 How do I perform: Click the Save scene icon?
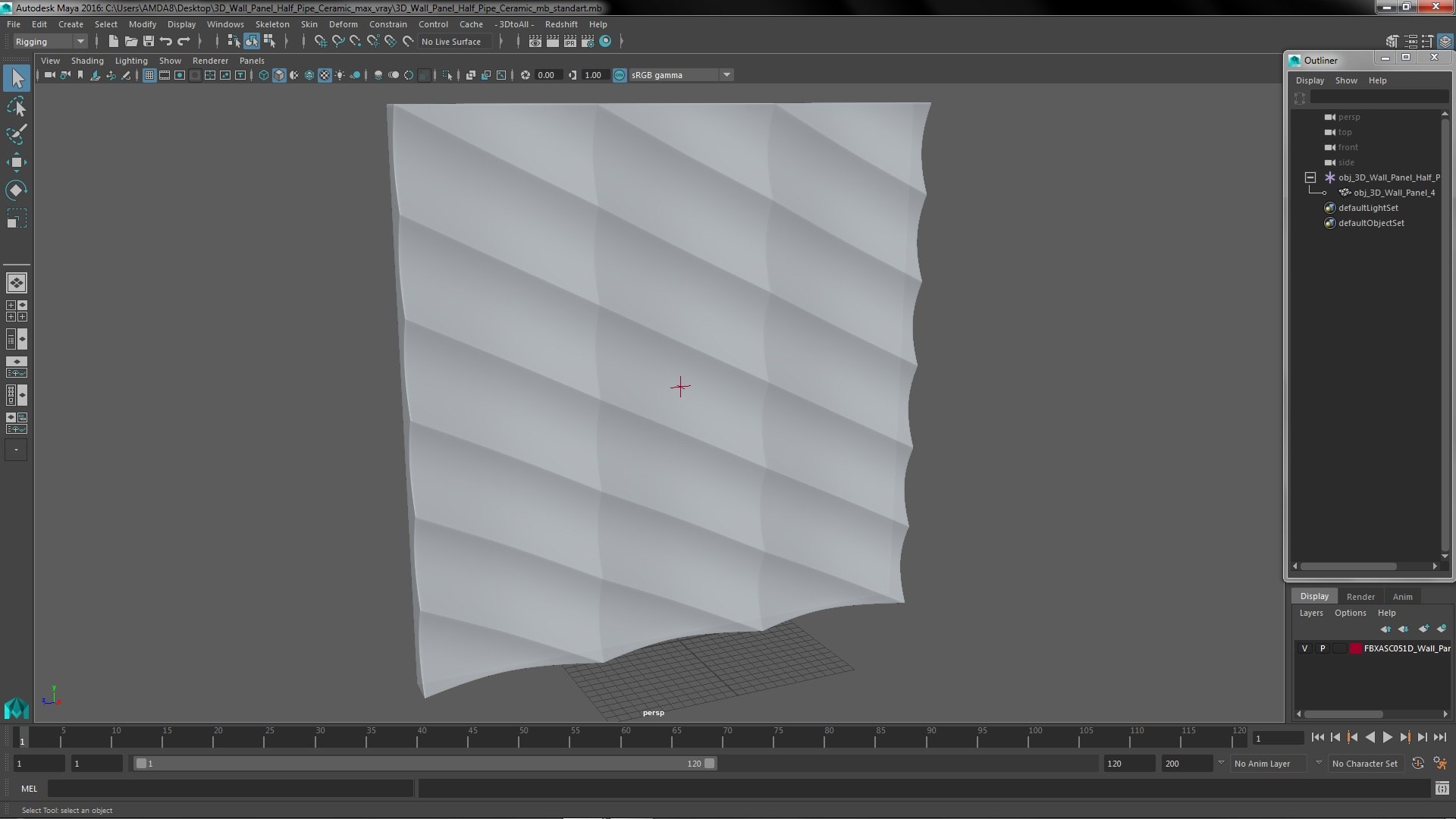pos(149,42)
